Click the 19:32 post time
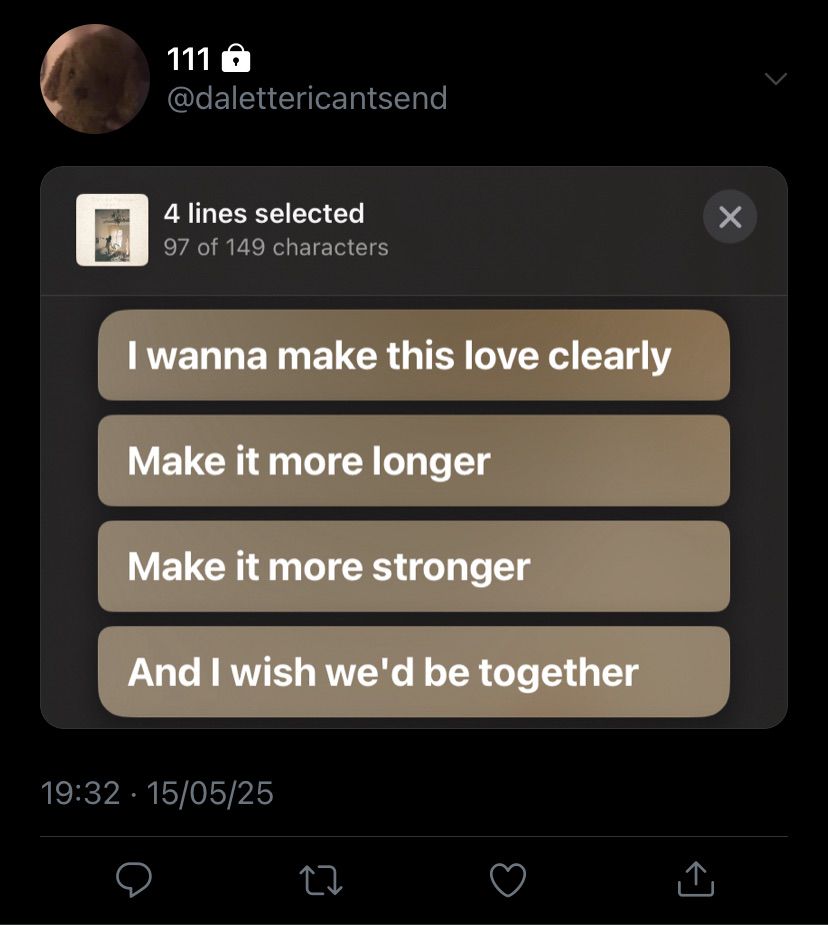Viewport: 828px width, 925px height. point(80,793)
